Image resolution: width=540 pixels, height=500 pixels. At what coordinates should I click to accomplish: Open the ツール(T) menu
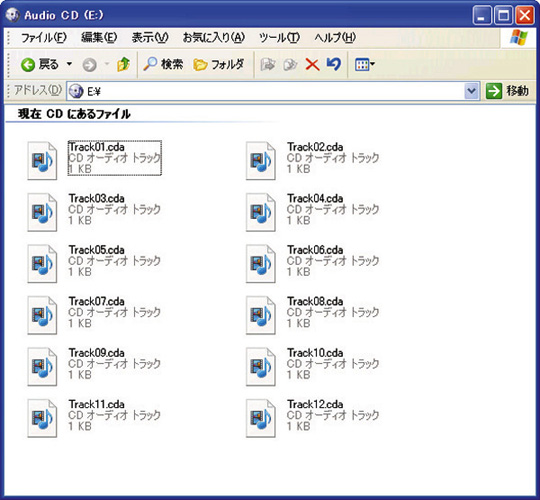279,37
